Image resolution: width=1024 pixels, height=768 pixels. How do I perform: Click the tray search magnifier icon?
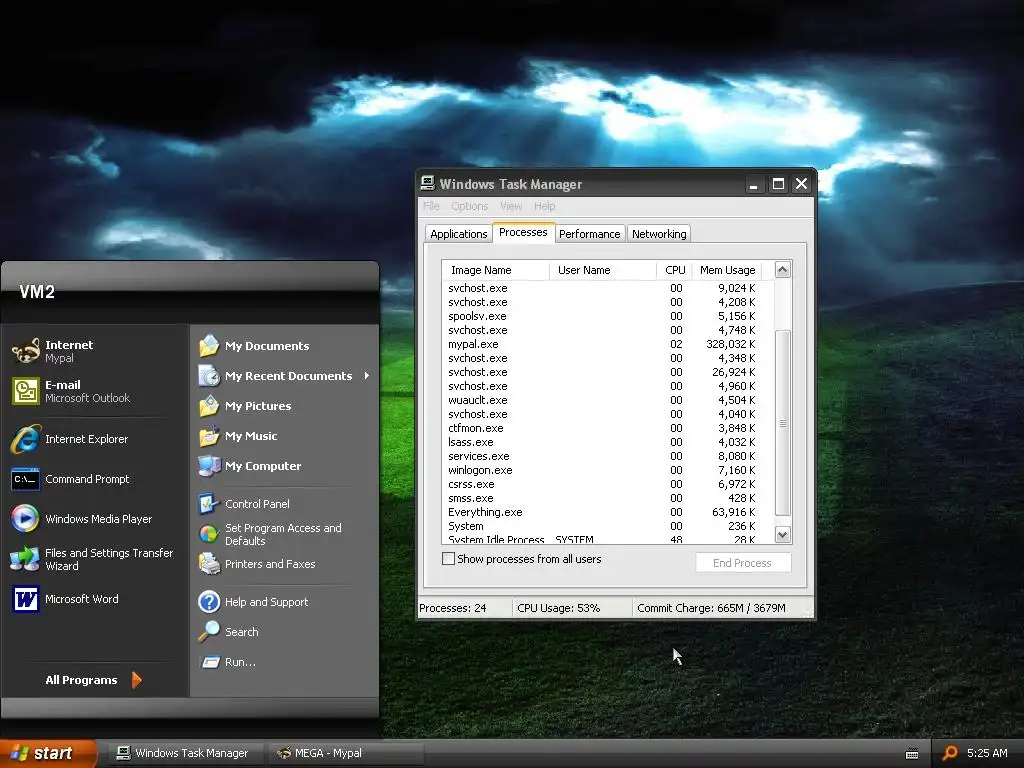point(951,753)
